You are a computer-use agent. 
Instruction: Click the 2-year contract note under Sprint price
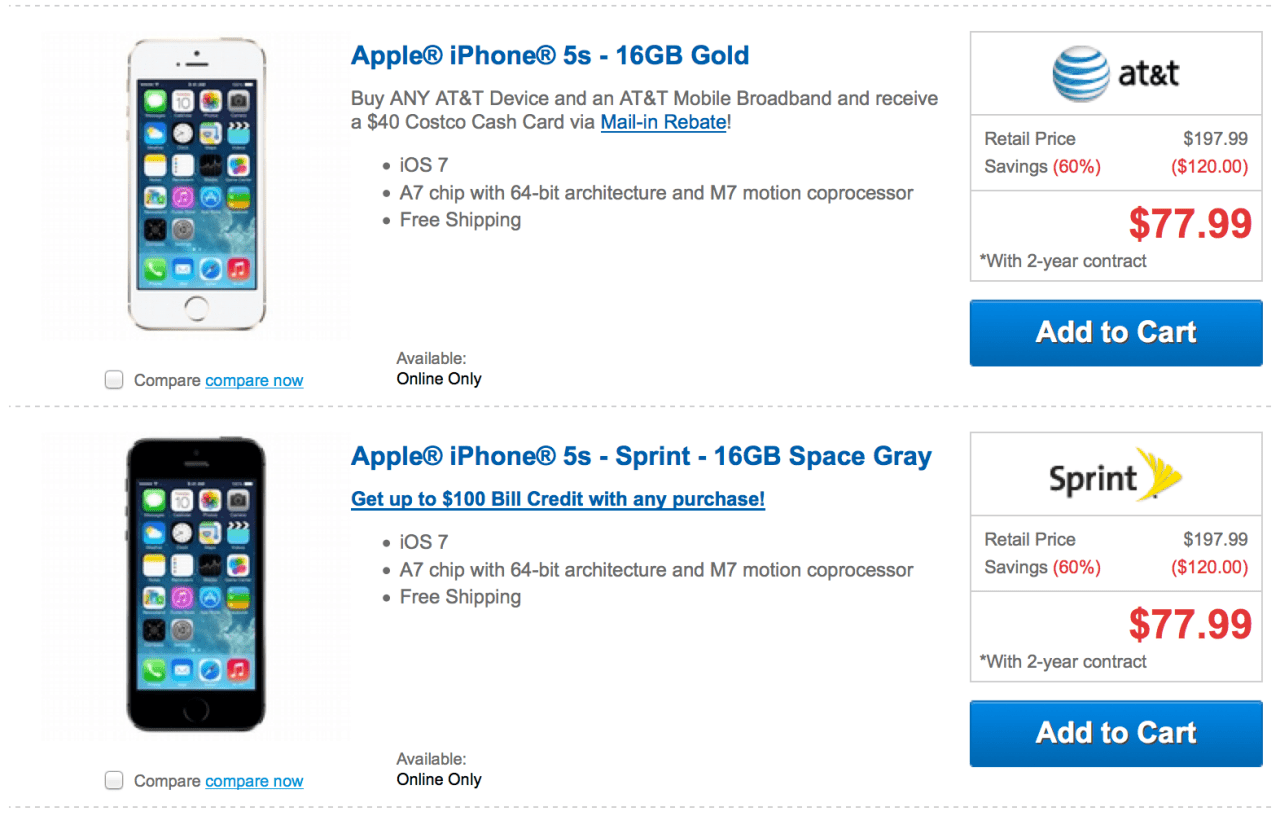pos(1064,661)
